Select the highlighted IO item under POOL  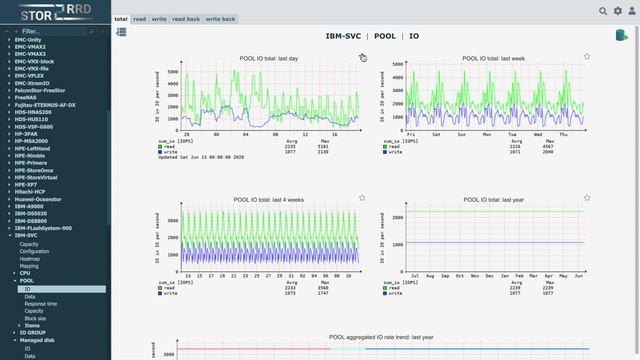click(62, 289)
